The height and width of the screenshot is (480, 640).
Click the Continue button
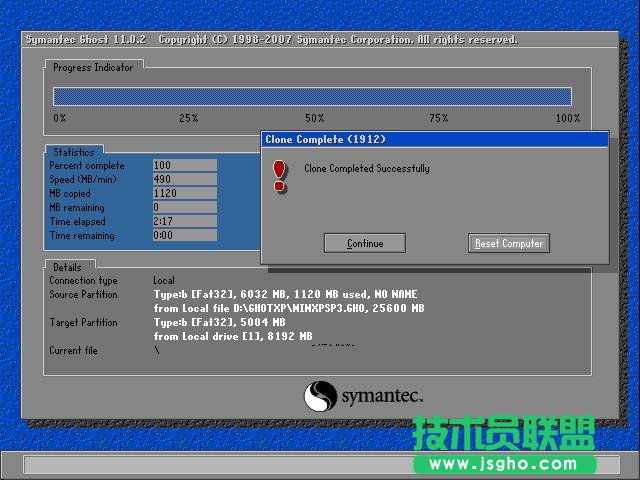coord(365,243)
